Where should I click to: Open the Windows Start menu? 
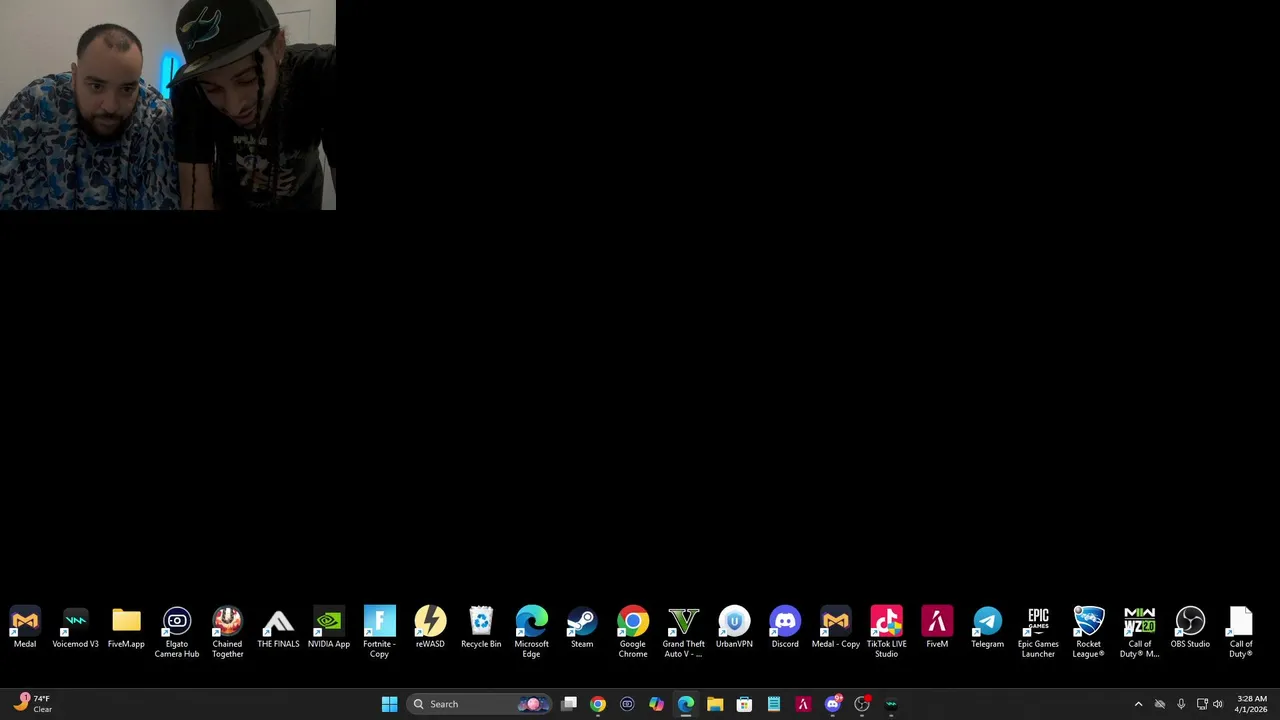(x=389, y=704)
